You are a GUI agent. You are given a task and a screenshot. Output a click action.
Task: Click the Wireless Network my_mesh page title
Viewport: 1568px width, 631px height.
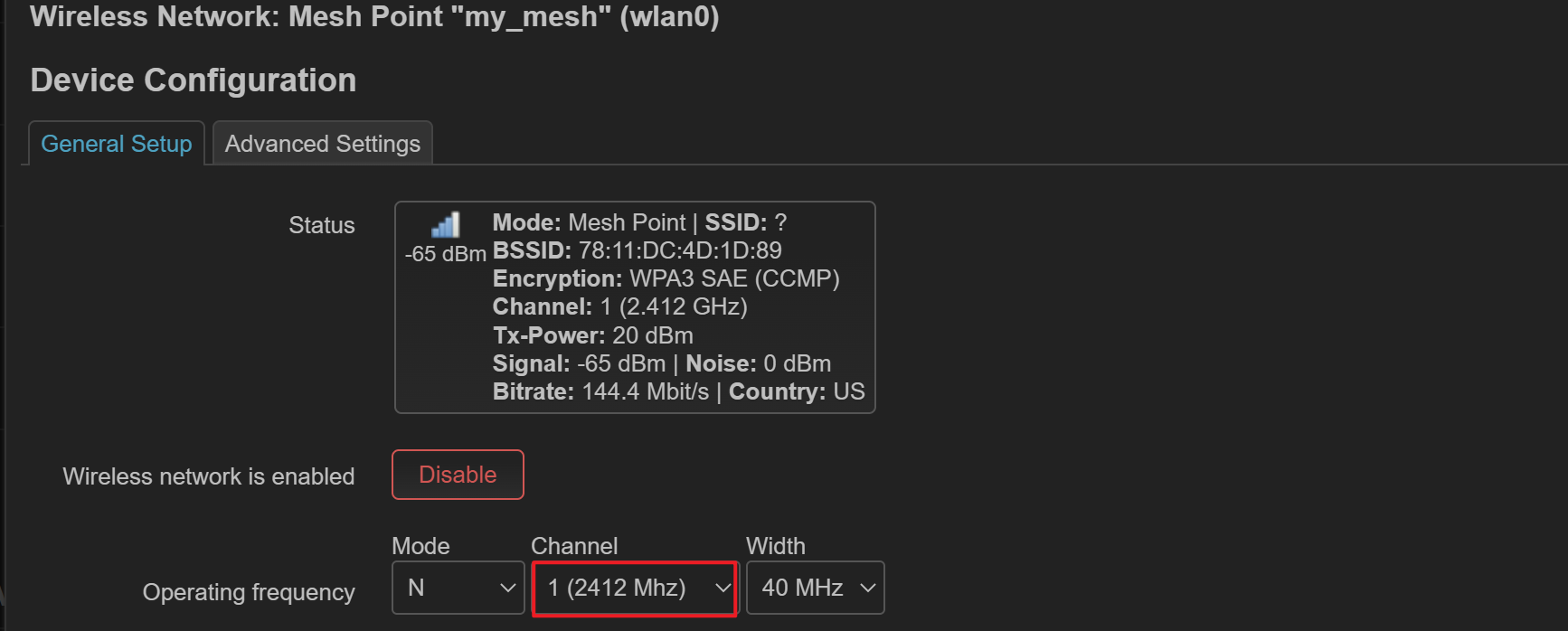coord(374,16)
